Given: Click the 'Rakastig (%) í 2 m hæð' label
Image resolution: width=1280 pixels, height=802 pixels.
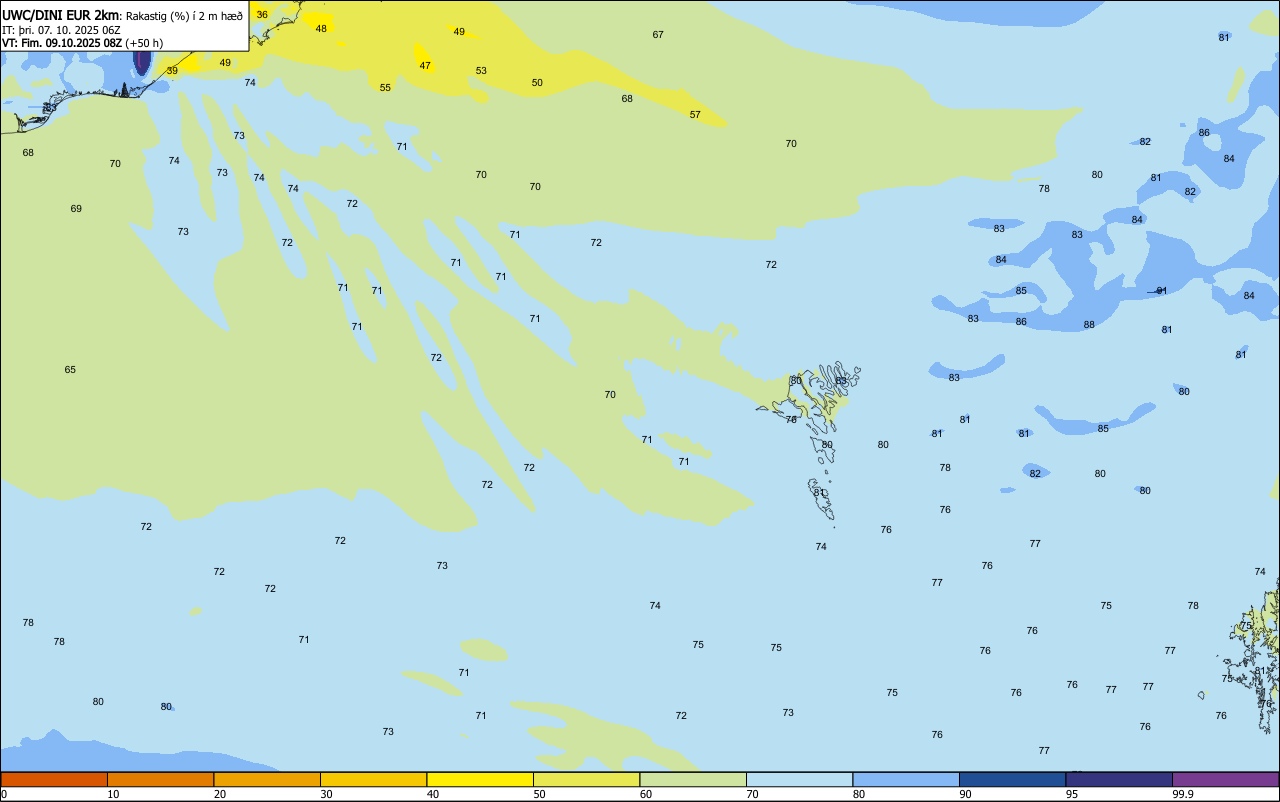Looking at the screenshot, I should pyautogui.click(x=184, y=15).
